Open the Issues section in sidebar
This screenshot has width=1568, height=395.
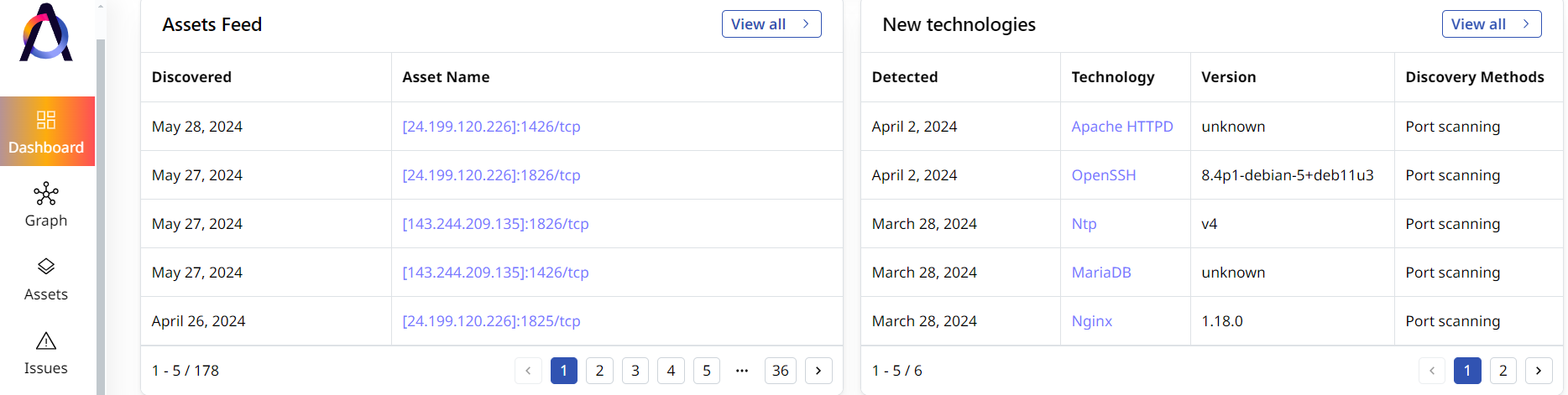tap(46, 353)
